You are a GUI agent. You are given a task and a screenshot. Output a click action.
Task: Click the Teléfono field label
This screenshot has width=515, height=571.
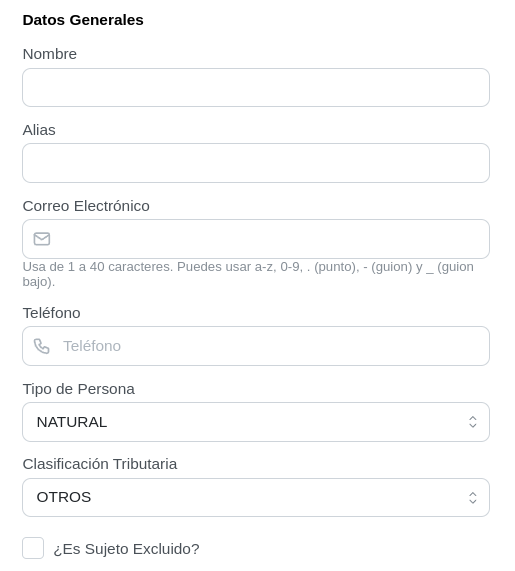pyautogui.click(x=51, y=313)
